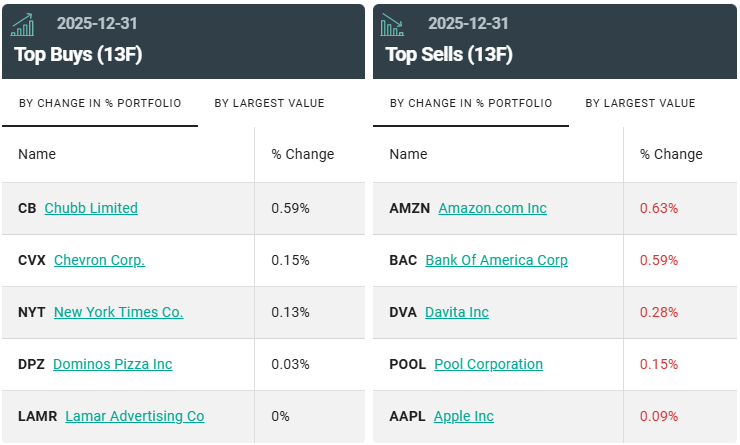The width and height of the screenshot is (740, 445).
Task: Select Top Buys 'By Change in % Portfolio' tab
Action: [100, 103]
